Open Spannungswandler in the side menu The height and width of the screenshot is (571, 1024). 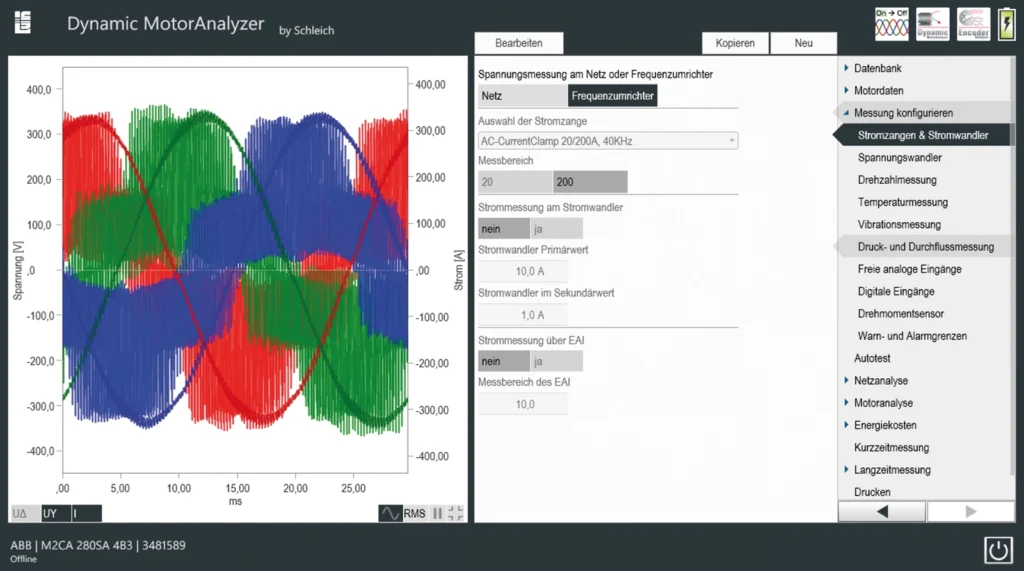point(899,158)
